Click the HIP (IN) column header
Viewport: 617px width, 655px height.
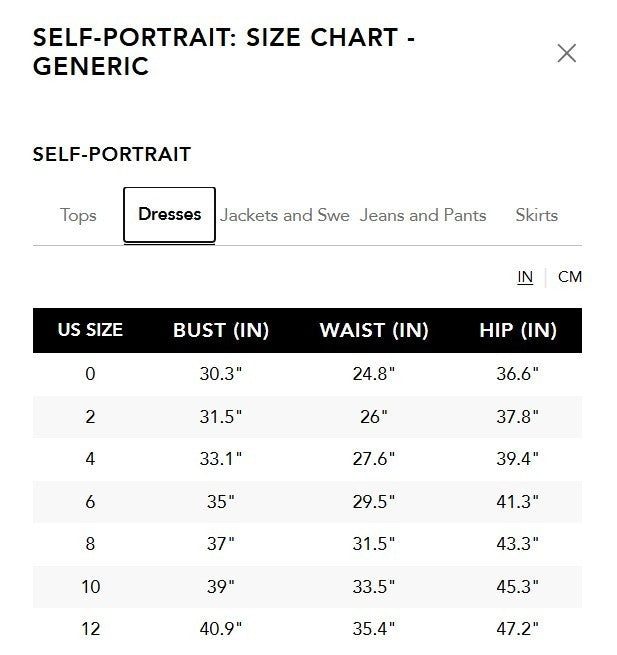[517, 330]
